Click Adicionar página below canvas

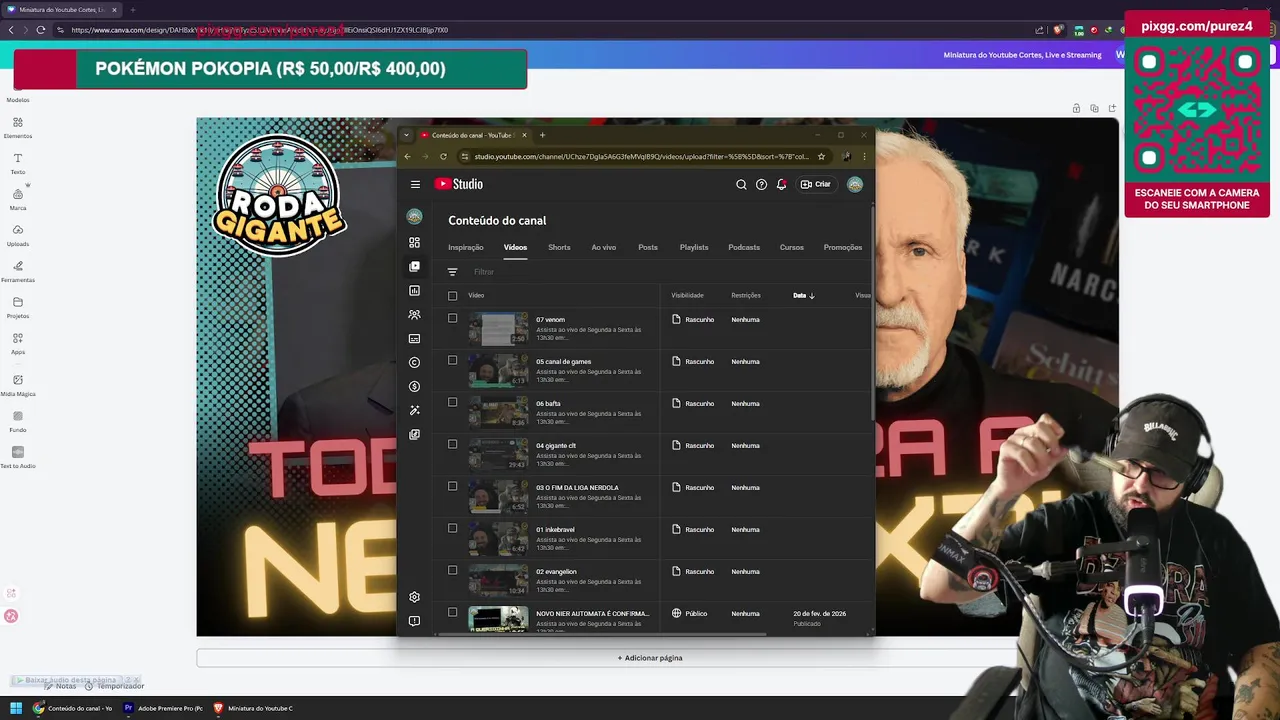tap(650, 658)
